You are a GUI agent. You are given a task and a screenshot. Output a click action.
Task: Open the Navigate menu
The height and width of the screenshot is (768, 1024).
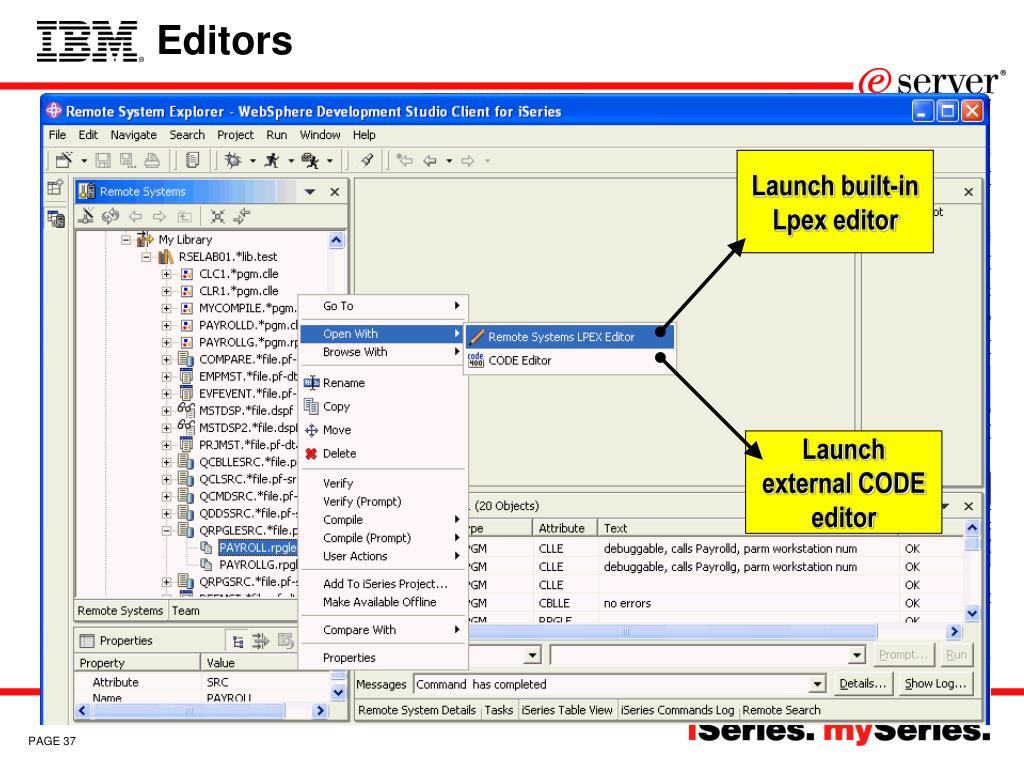click(x=133, y=135)
